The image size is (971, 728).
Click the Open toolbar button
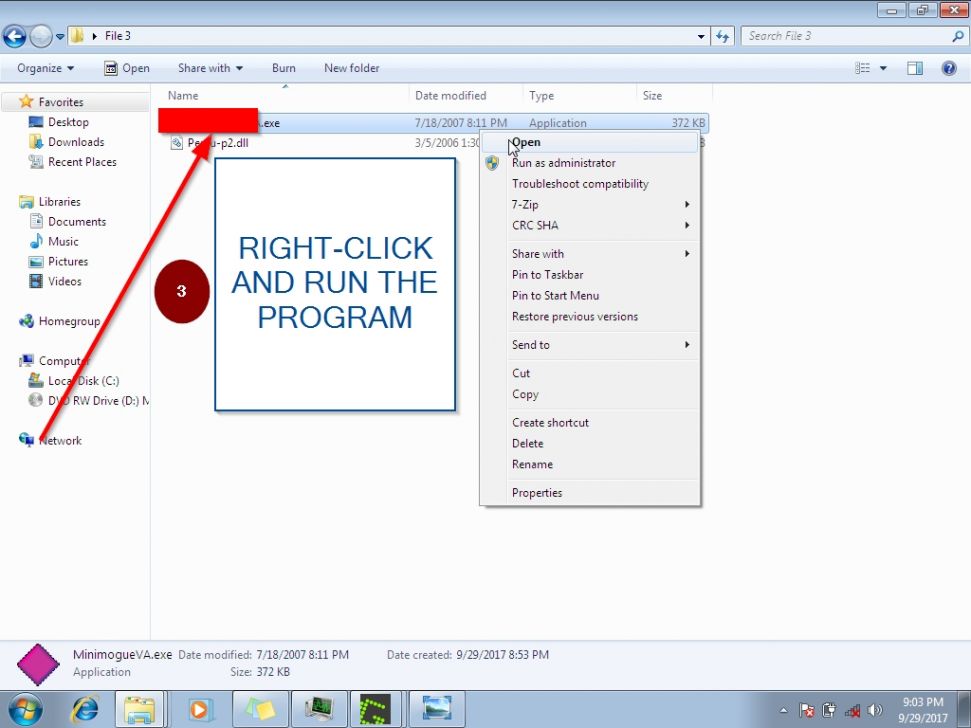[x=127, y=68]
